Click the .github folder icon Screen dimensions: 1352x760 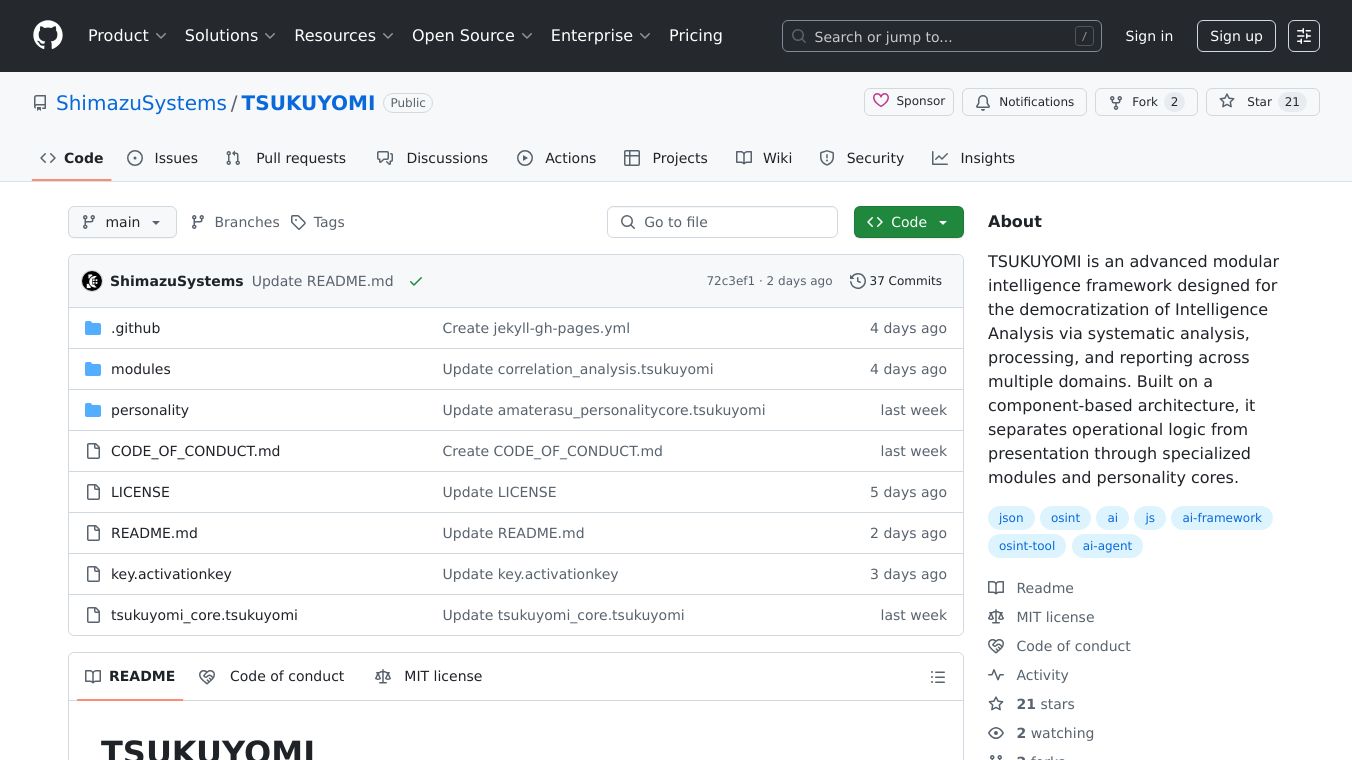93,328
